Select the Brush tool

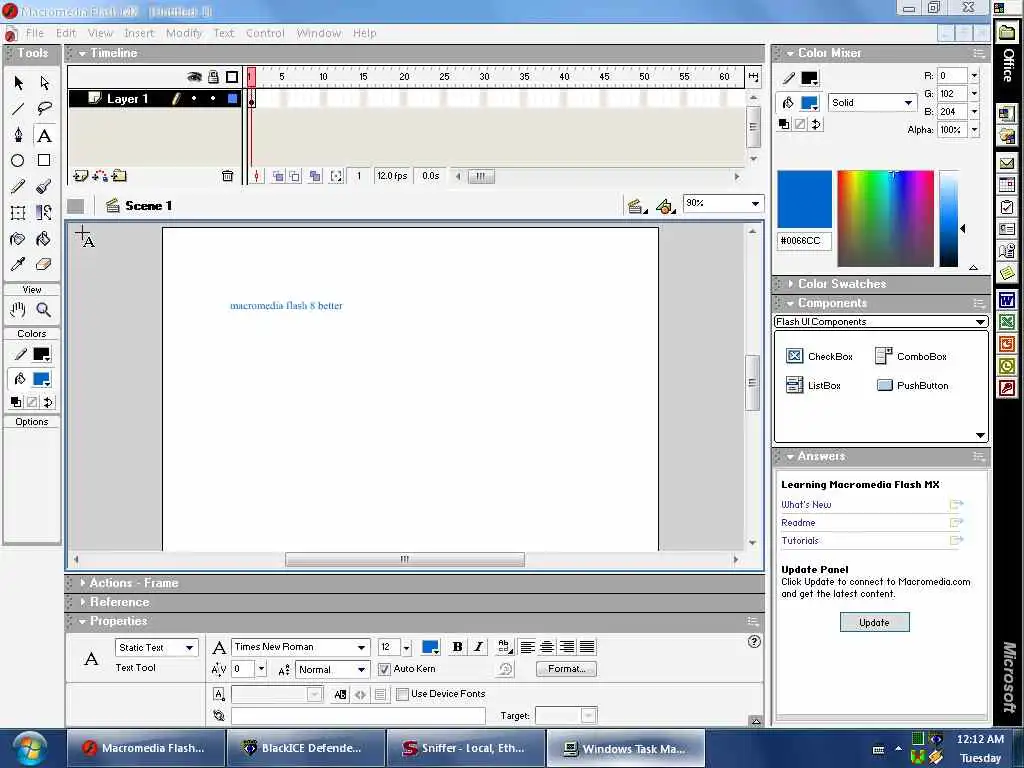pyautogui.click(x=44, y=186)
